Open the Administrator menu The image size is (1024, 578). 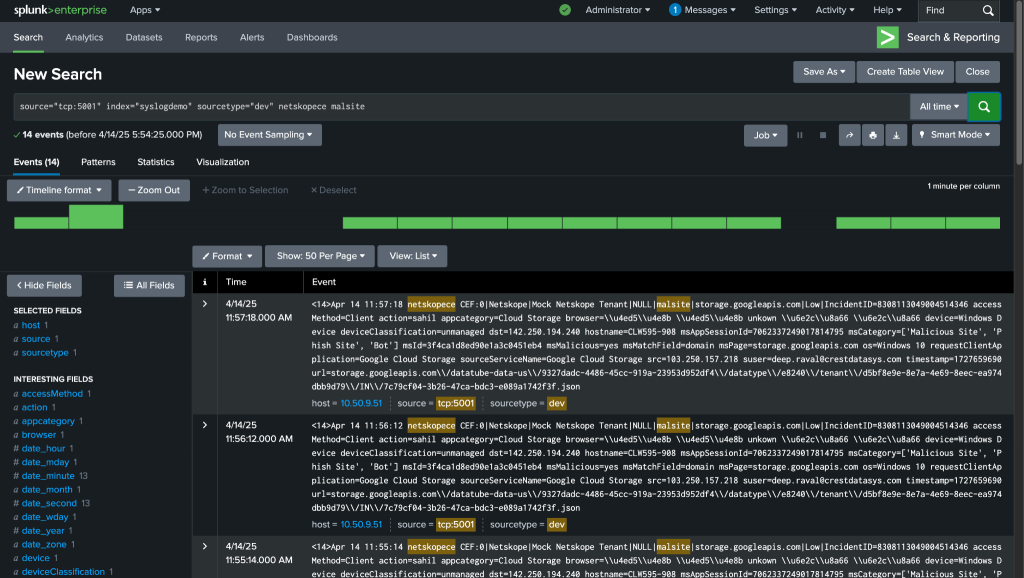click(617, 10)
